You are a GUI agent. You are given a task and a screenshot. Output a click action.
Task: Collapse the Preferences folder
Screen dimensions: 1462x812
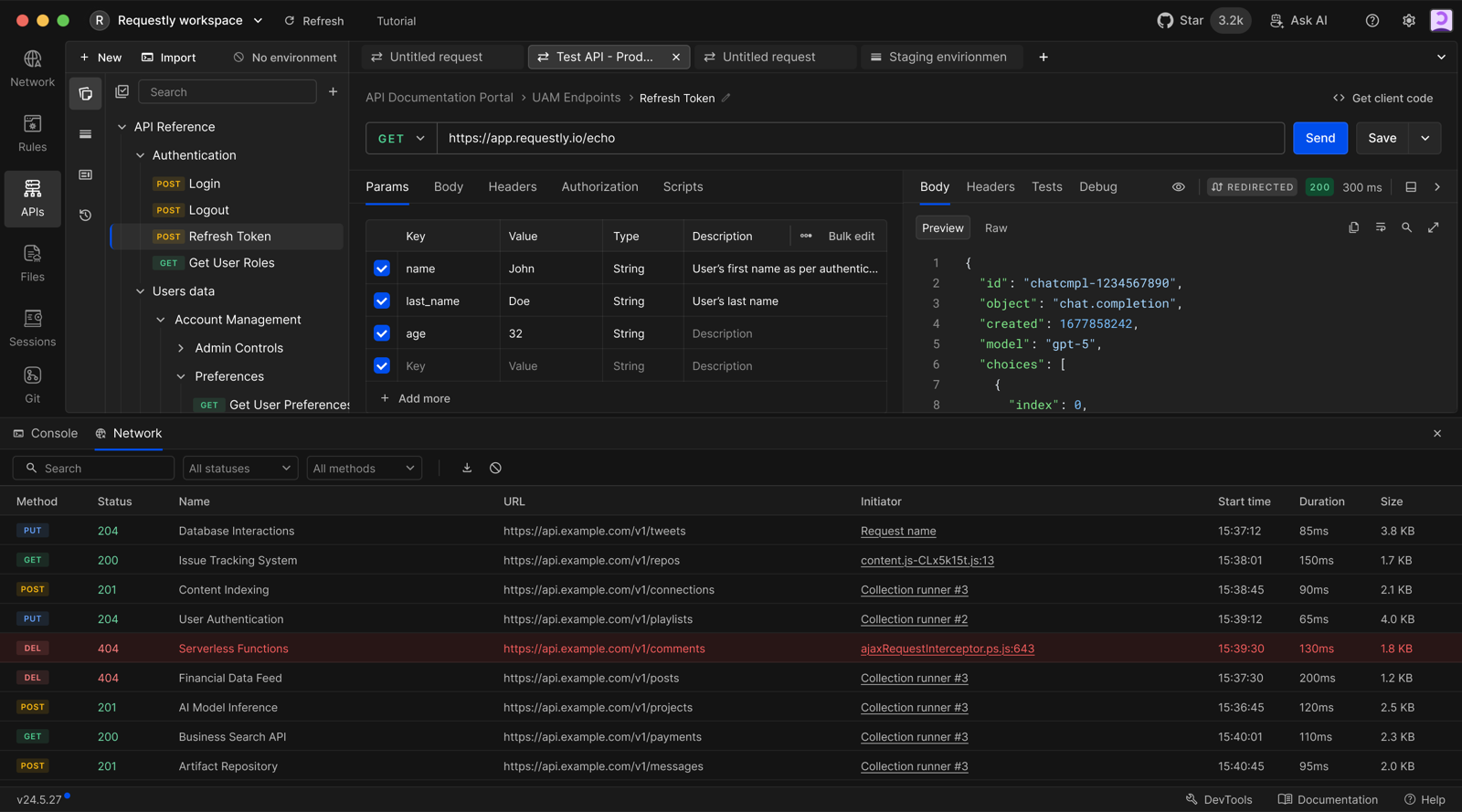(x=181, y=376)
